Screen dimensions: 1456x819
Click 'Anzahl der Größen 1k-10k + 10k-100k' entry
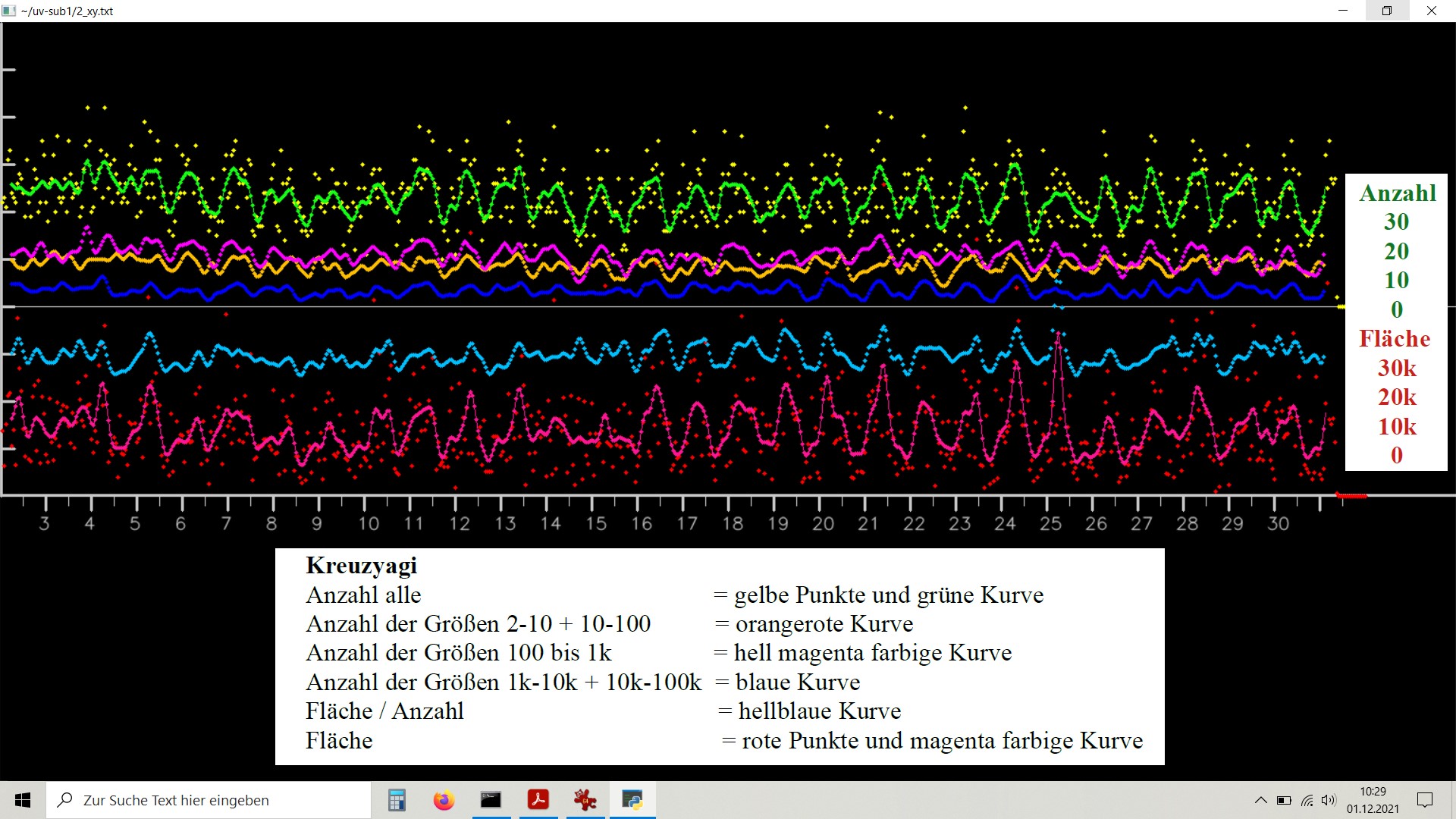click(504, 682)
